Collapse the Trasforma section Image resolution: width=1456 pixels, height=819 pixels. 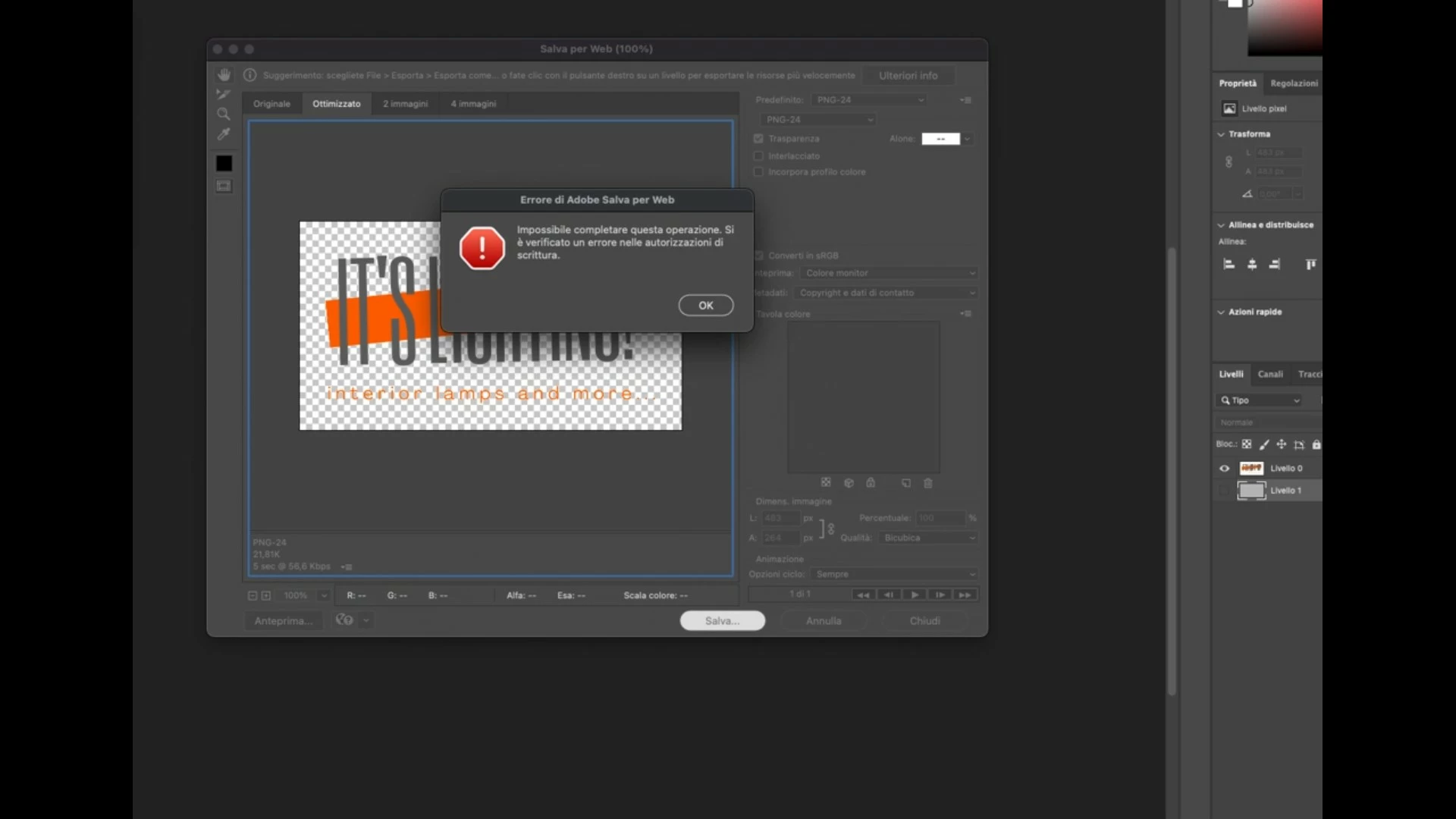(1221, 134)
